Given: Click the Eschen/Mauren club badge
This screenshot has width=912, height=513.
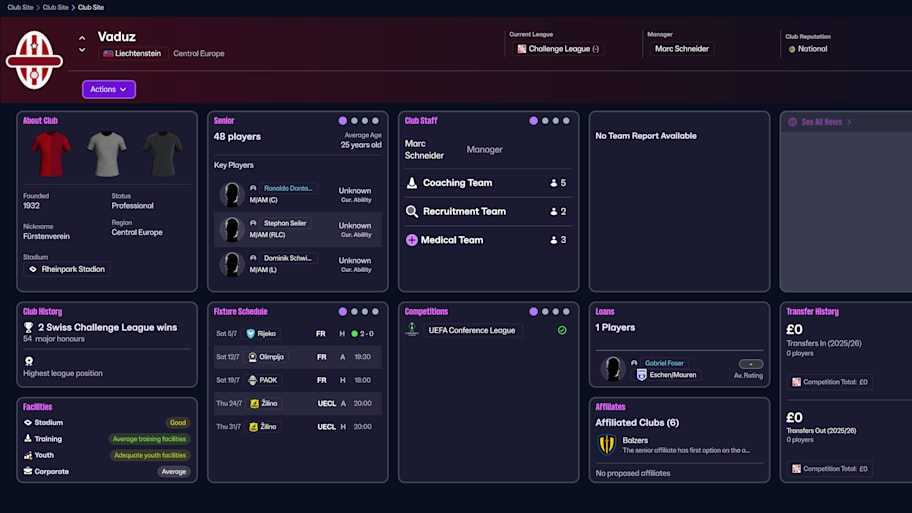Looking at the screenshot, I should (642, 375).
